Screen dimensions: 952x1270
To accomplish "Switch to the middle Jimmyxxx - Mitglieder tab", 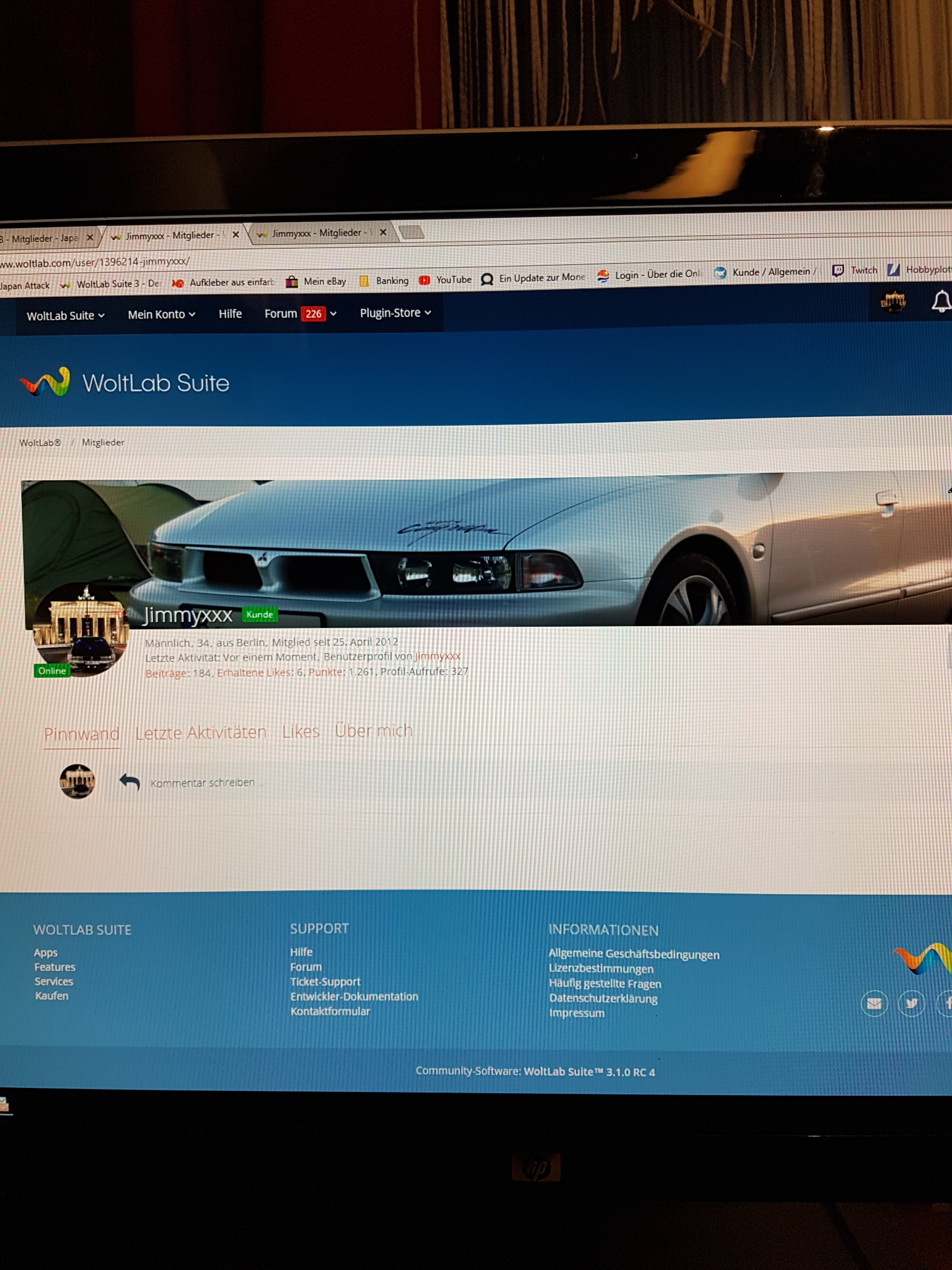I will pos(175,235).
